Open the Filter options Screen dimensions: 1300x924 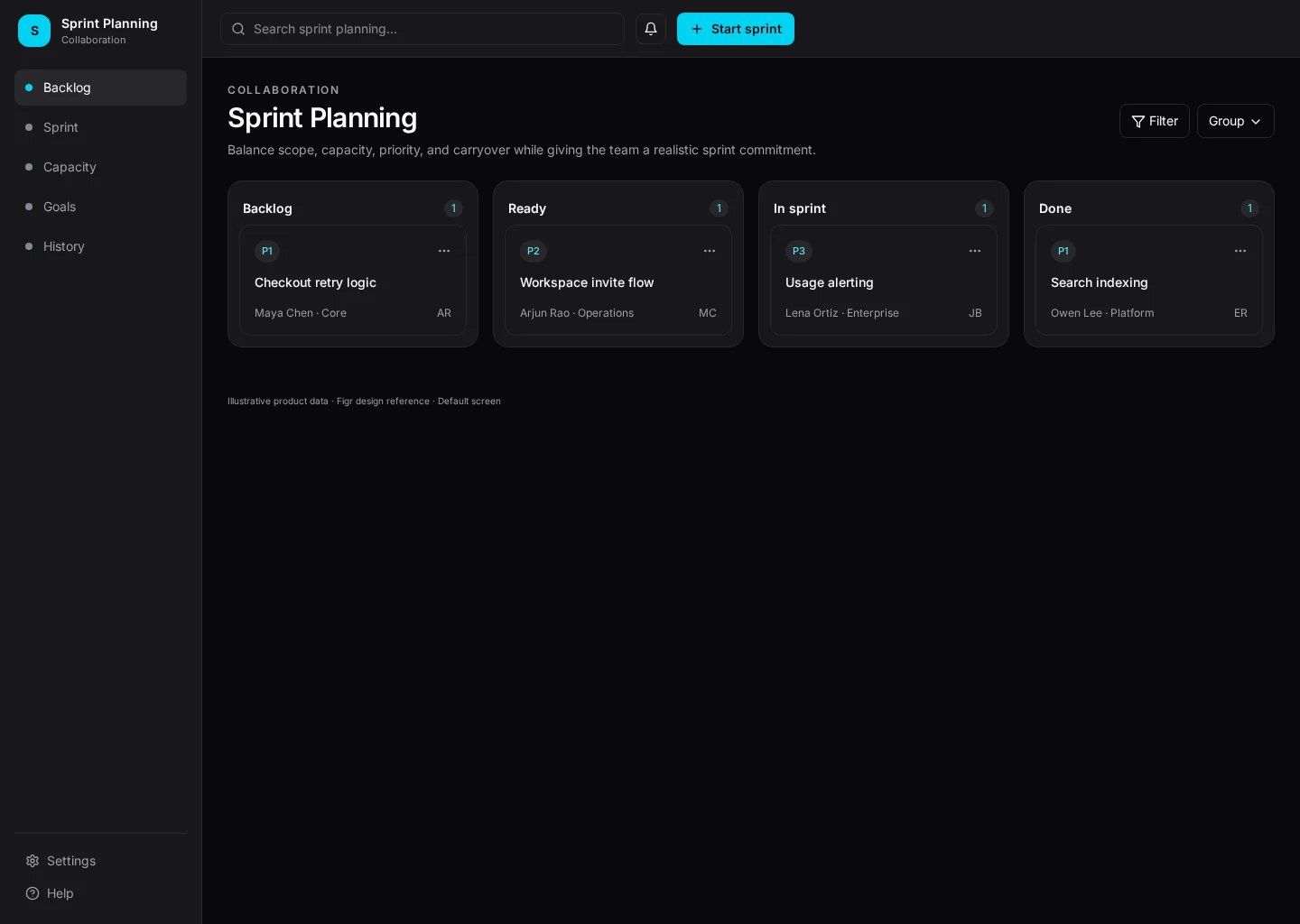1155,121
